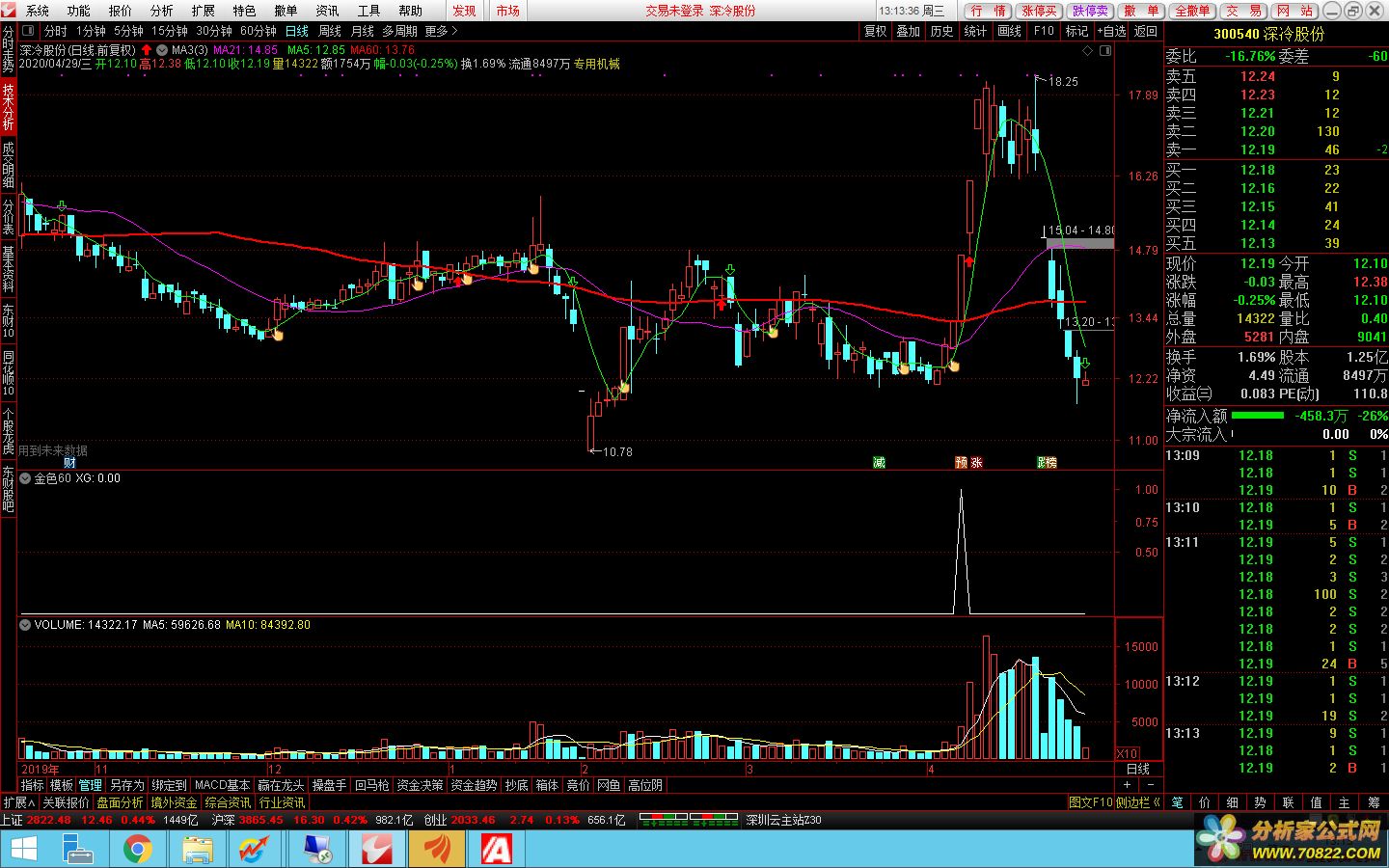Open red A application taskbar icon
Screen dimensions: 1389x868
[x=496, y=849]
